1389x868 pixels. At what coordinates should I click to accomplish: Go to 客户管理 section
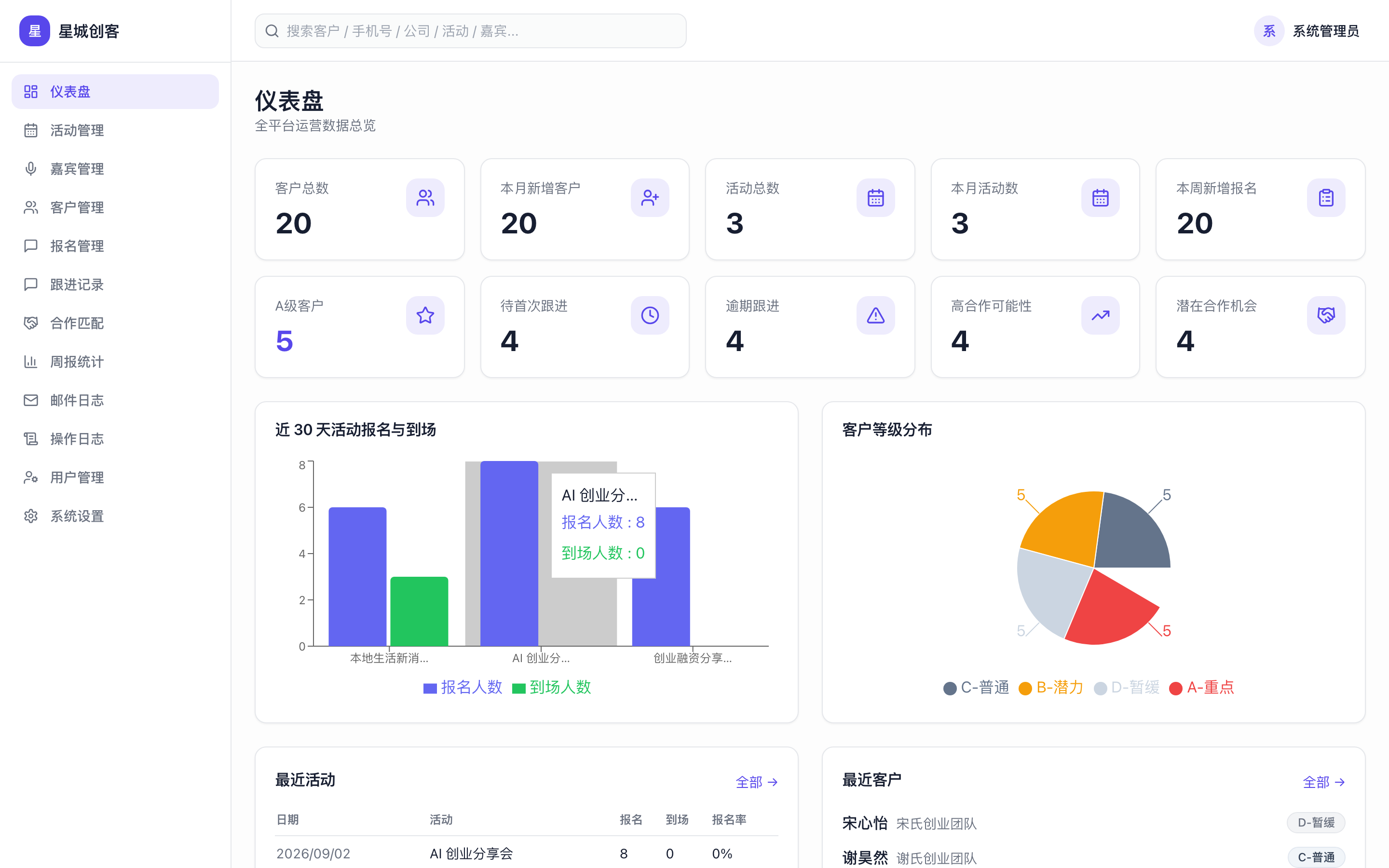click(115, 207)
